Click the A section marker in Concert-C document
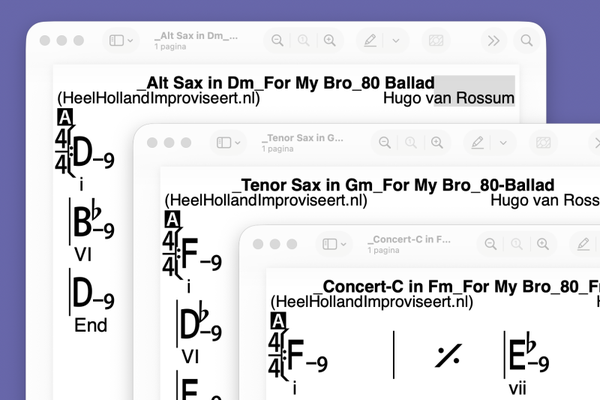 (x=278, y=321)
